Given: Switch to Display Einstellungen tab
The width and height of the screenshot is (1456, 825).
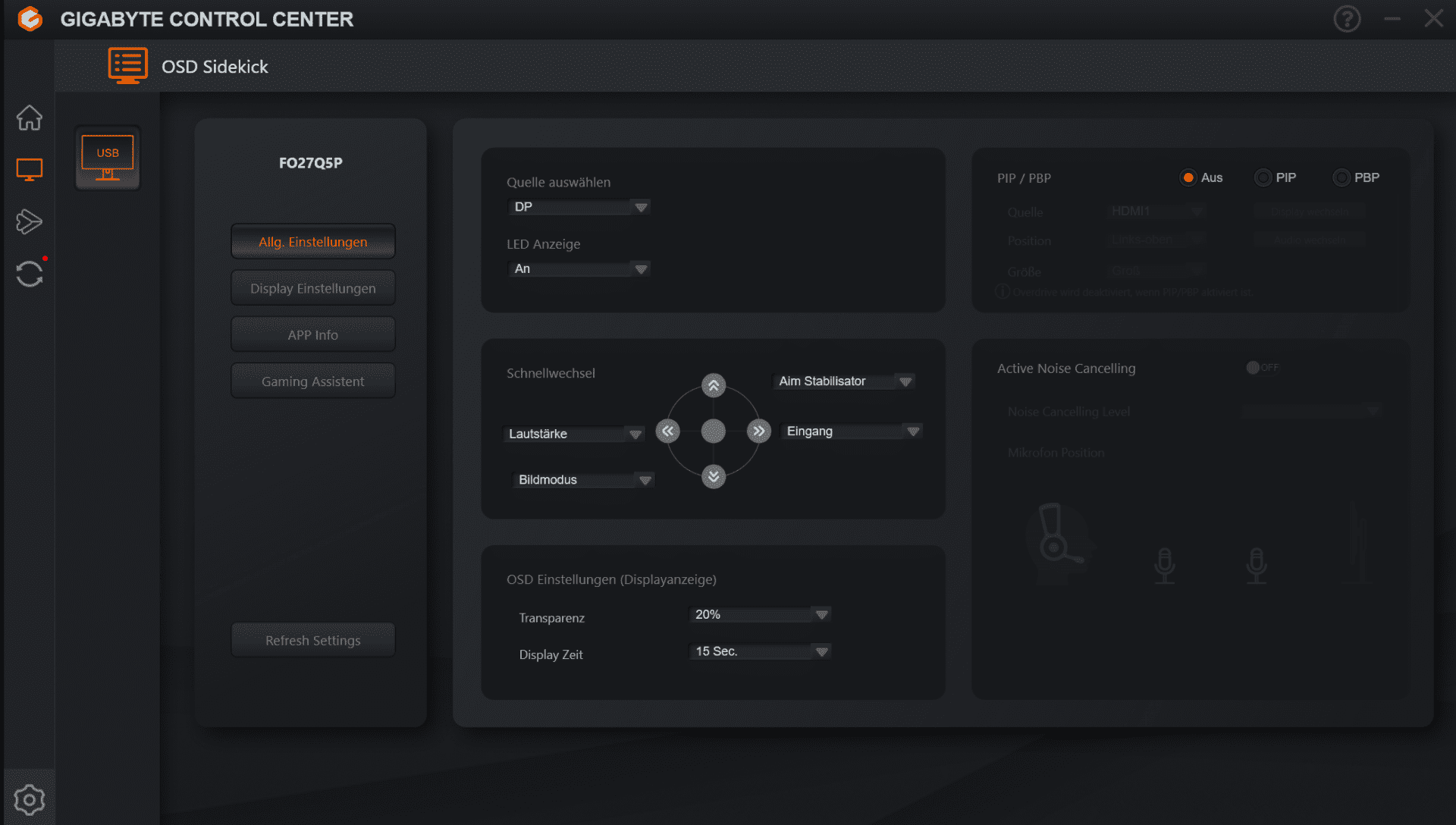Looking at the screenshot, I should (312, 288).
